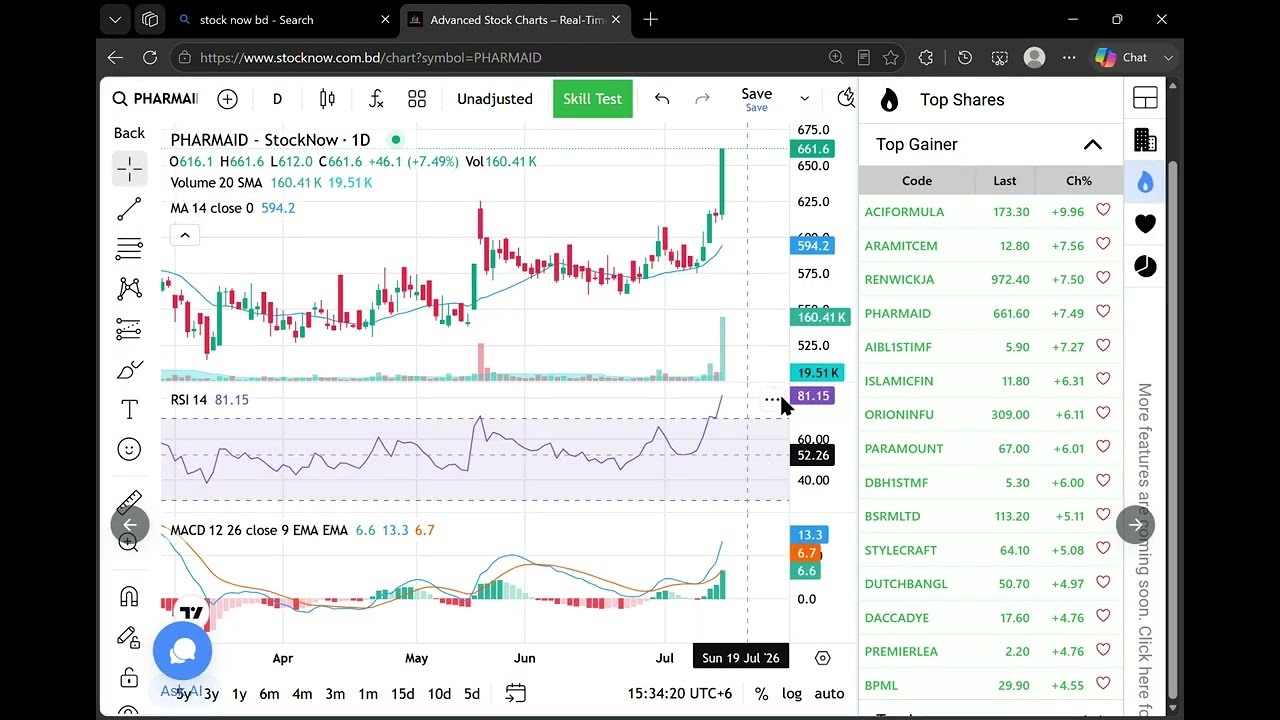Open the emoji icons tool
The image size is (1280, 720).
129,449
